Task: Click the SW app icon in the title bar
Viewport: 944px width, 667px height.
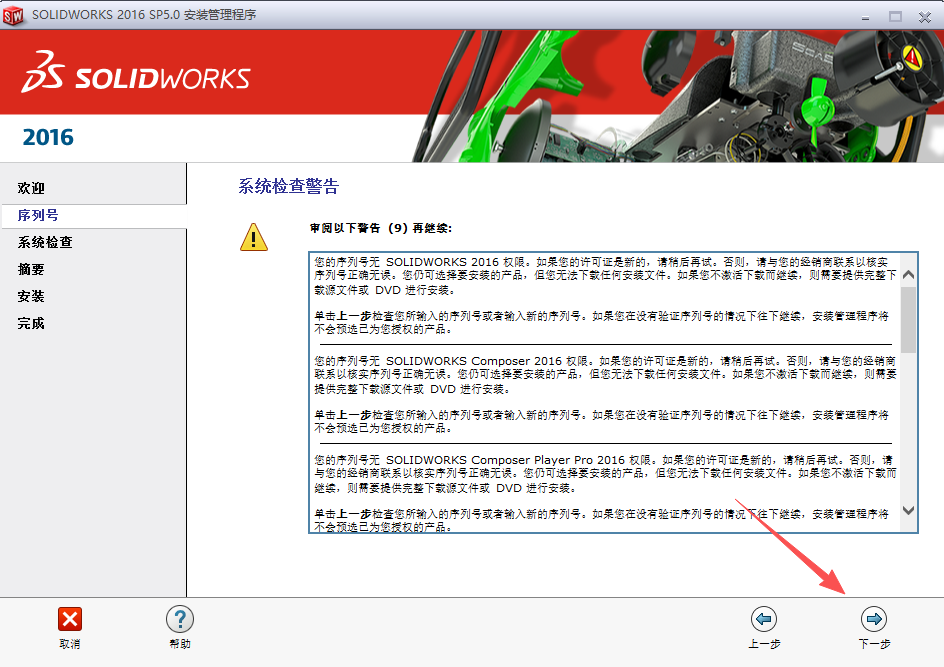Action: pos(14,15)
